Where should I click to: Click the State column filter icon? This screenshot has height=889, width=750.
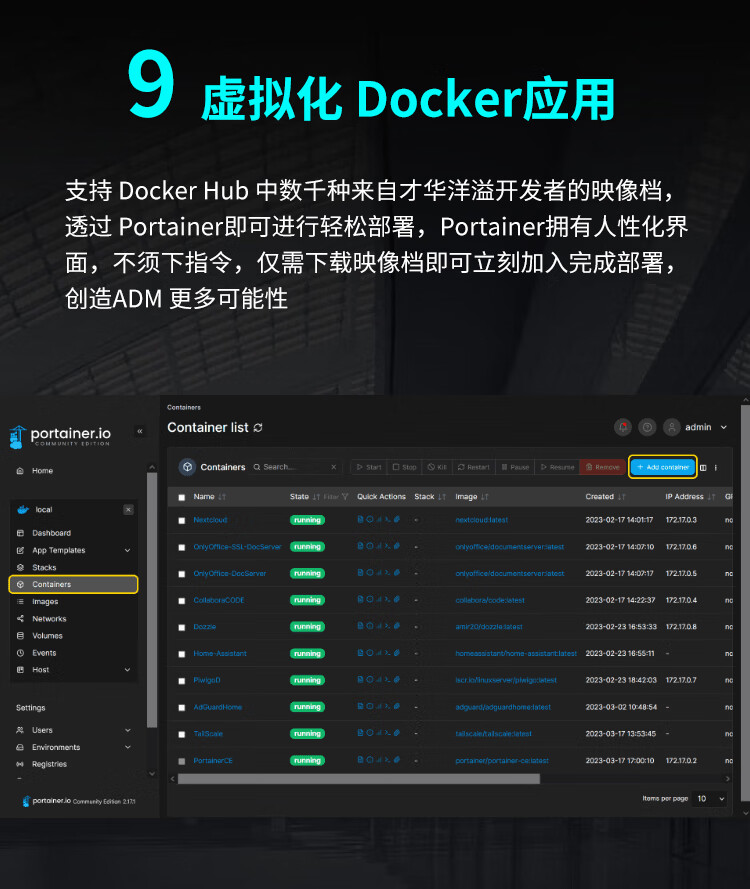tap(345, 497)
